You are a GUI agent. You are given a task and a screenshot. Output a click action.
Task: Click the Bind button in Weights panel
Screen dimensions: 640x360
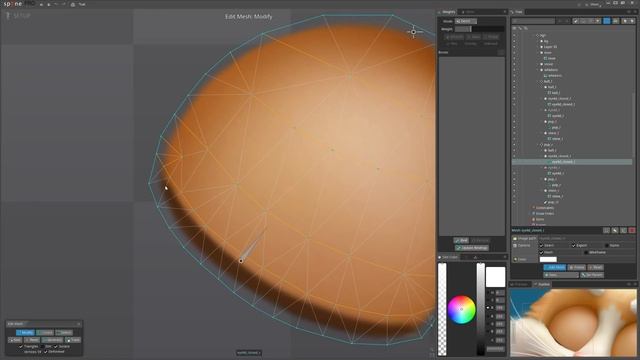point(461,240)
